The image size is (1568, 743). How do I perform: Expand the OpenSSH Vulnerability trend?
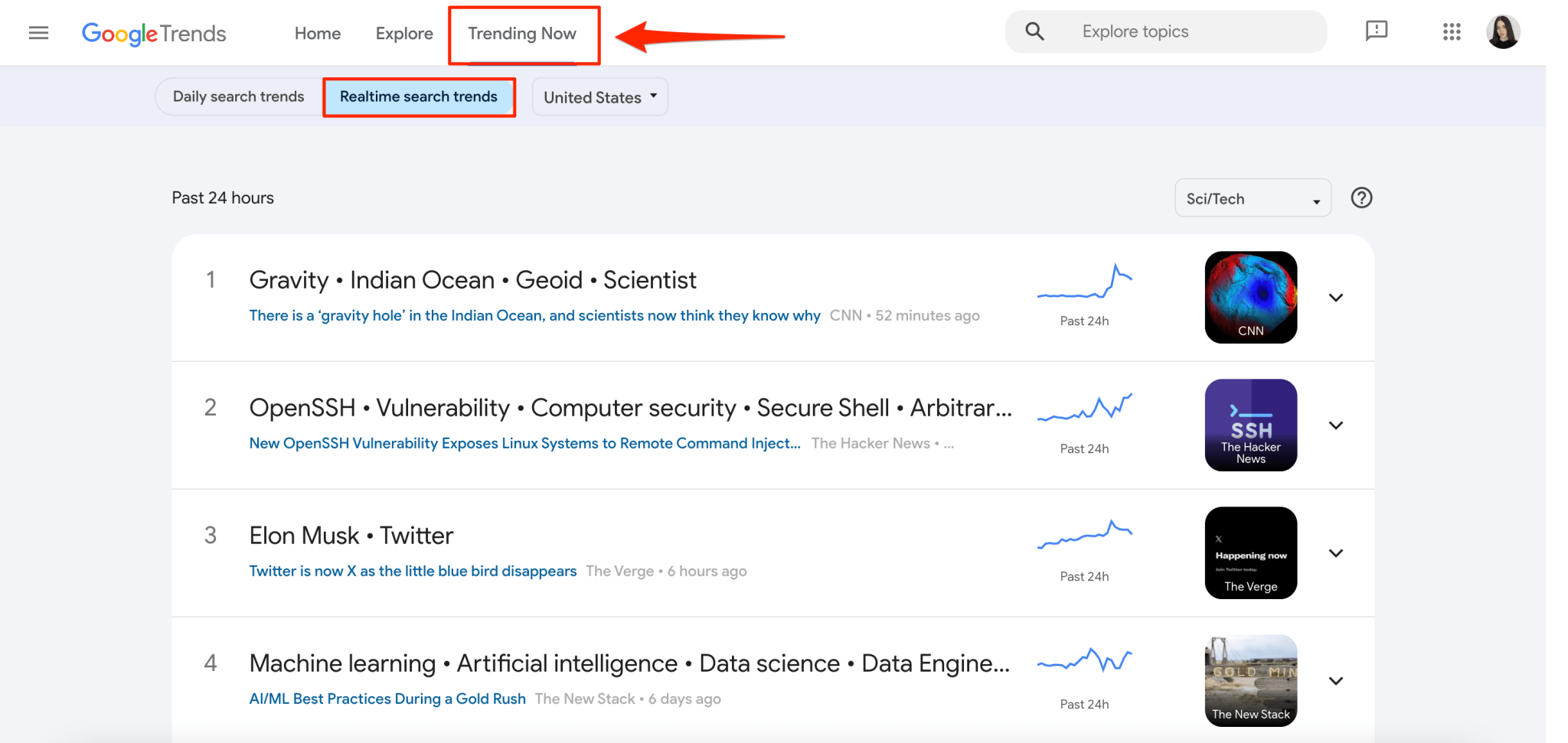[1336, 425]
